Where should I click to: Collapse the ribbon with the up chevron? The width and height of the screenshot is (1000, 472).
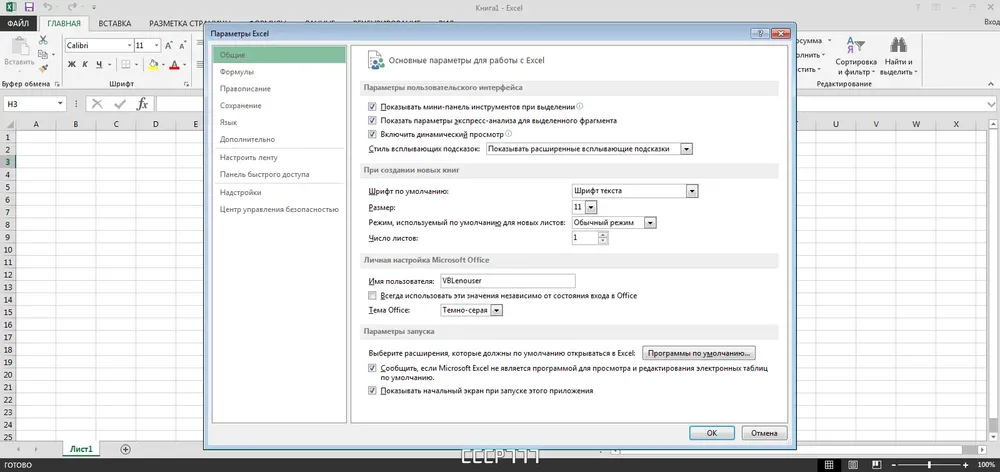pos(991,84)
